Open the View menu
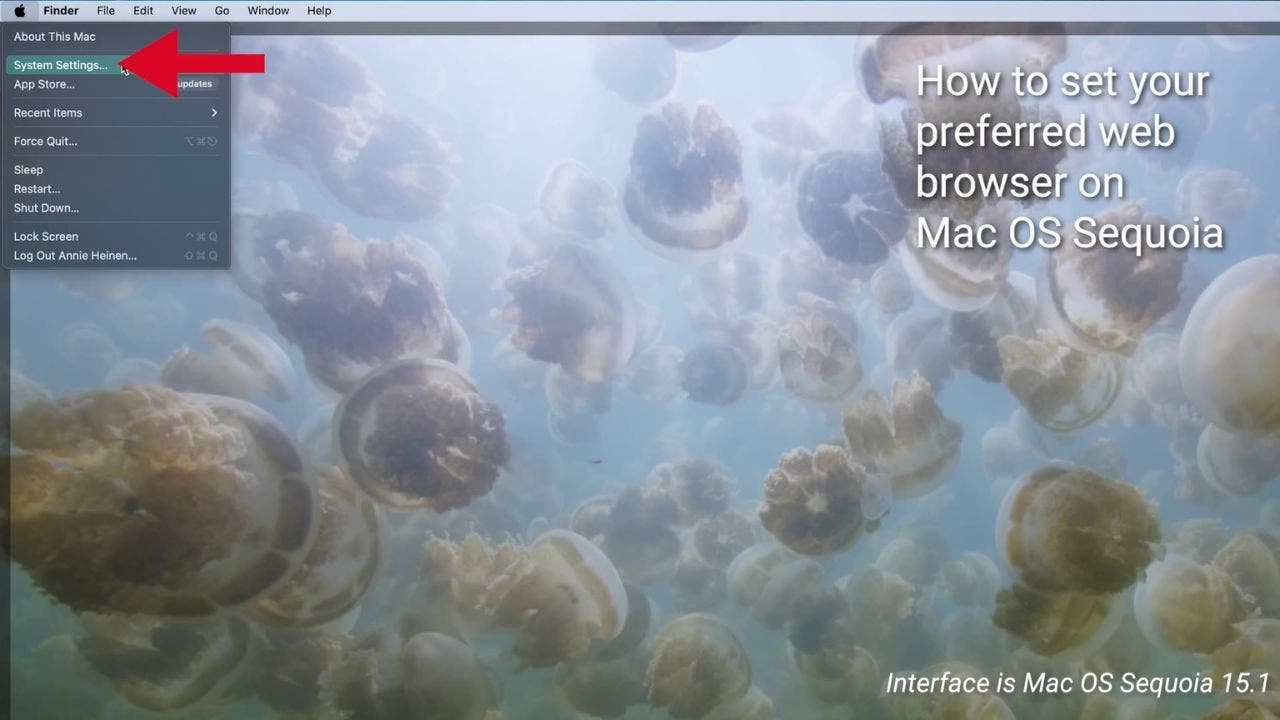 tap(184, 11)
